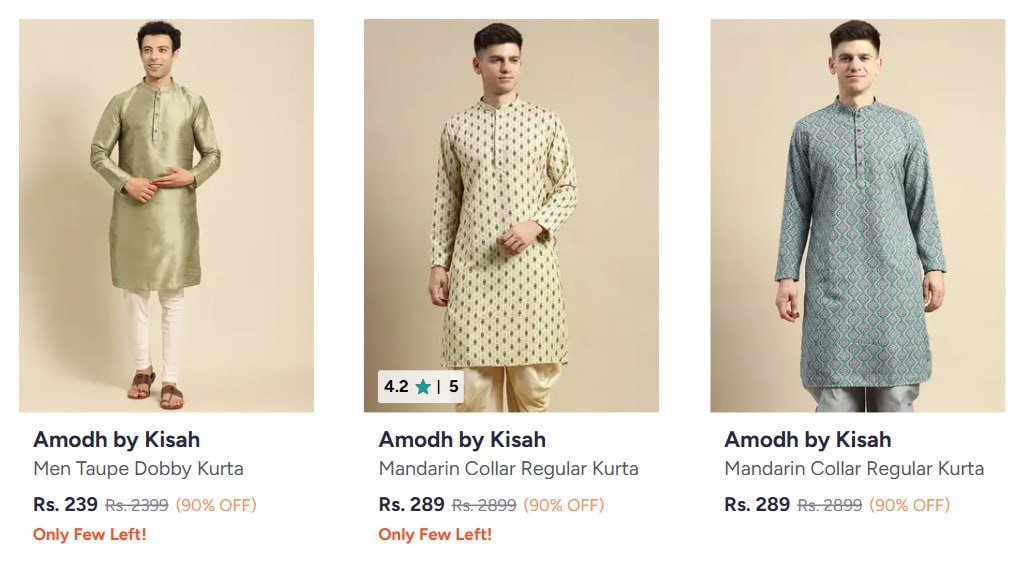The image size is (1026, 574).
Task: Click the review count 5 in the rating badge
Action: (453, 386)
